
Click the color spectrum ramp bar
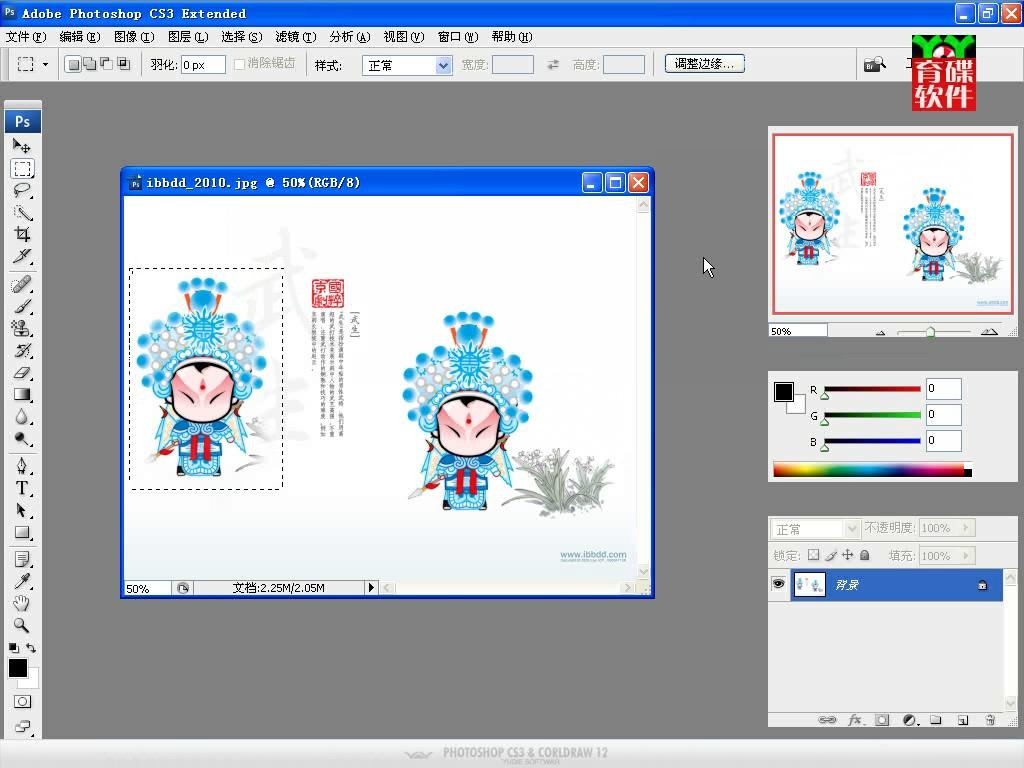(872, 469)
